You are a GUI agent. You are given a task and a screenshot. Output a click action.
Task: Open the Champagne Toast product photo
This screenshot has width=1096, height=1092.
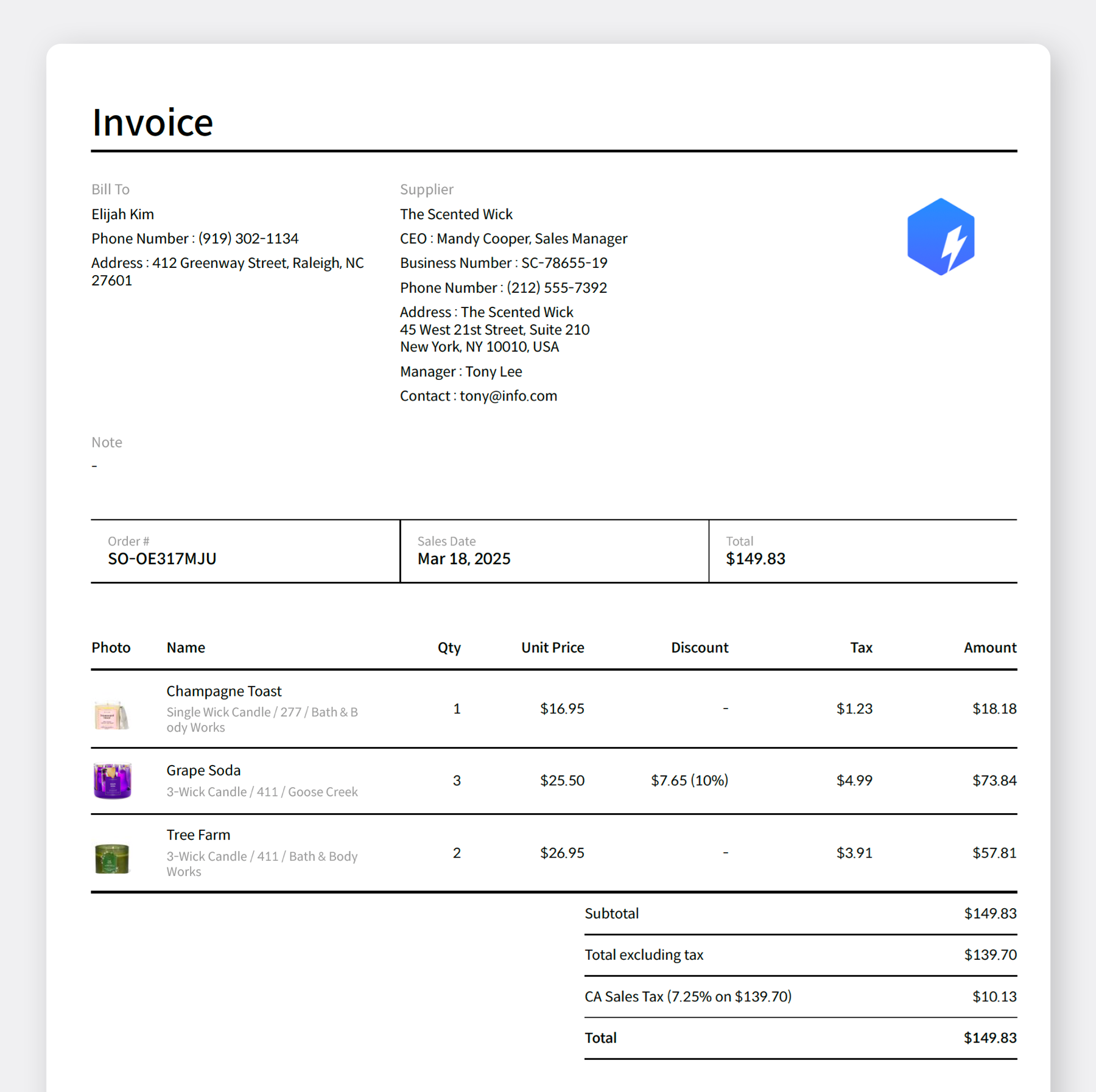click(111, 717)
